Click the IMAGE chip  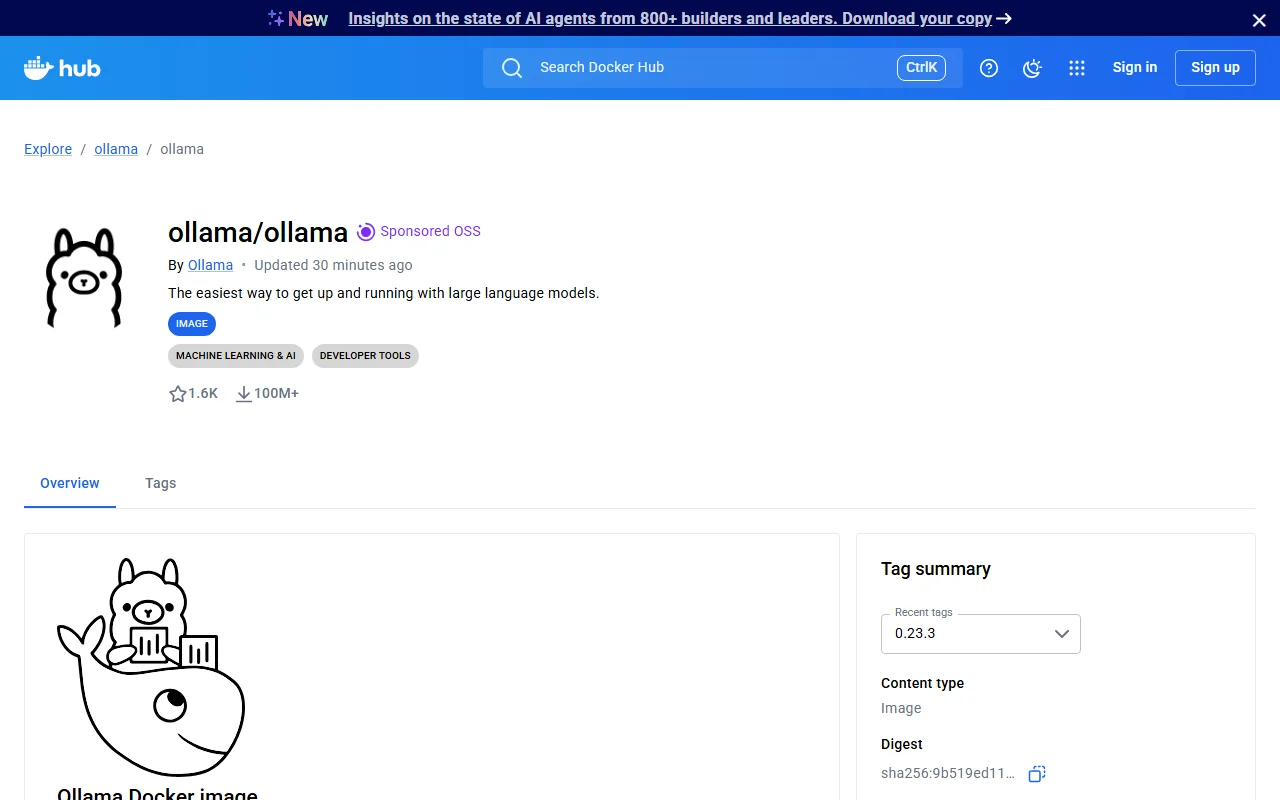tap(192, 324)
